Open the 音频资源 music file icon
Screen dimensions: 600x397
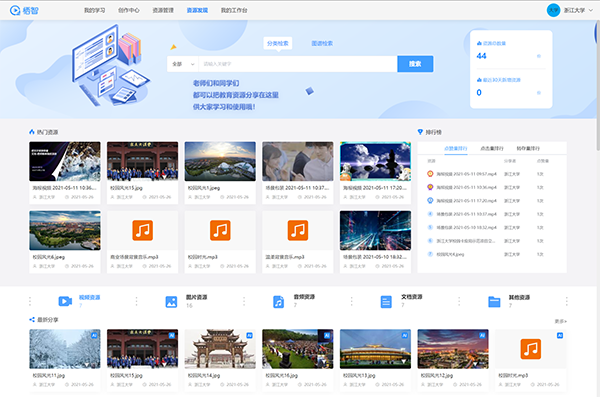(x=279, y=302)
